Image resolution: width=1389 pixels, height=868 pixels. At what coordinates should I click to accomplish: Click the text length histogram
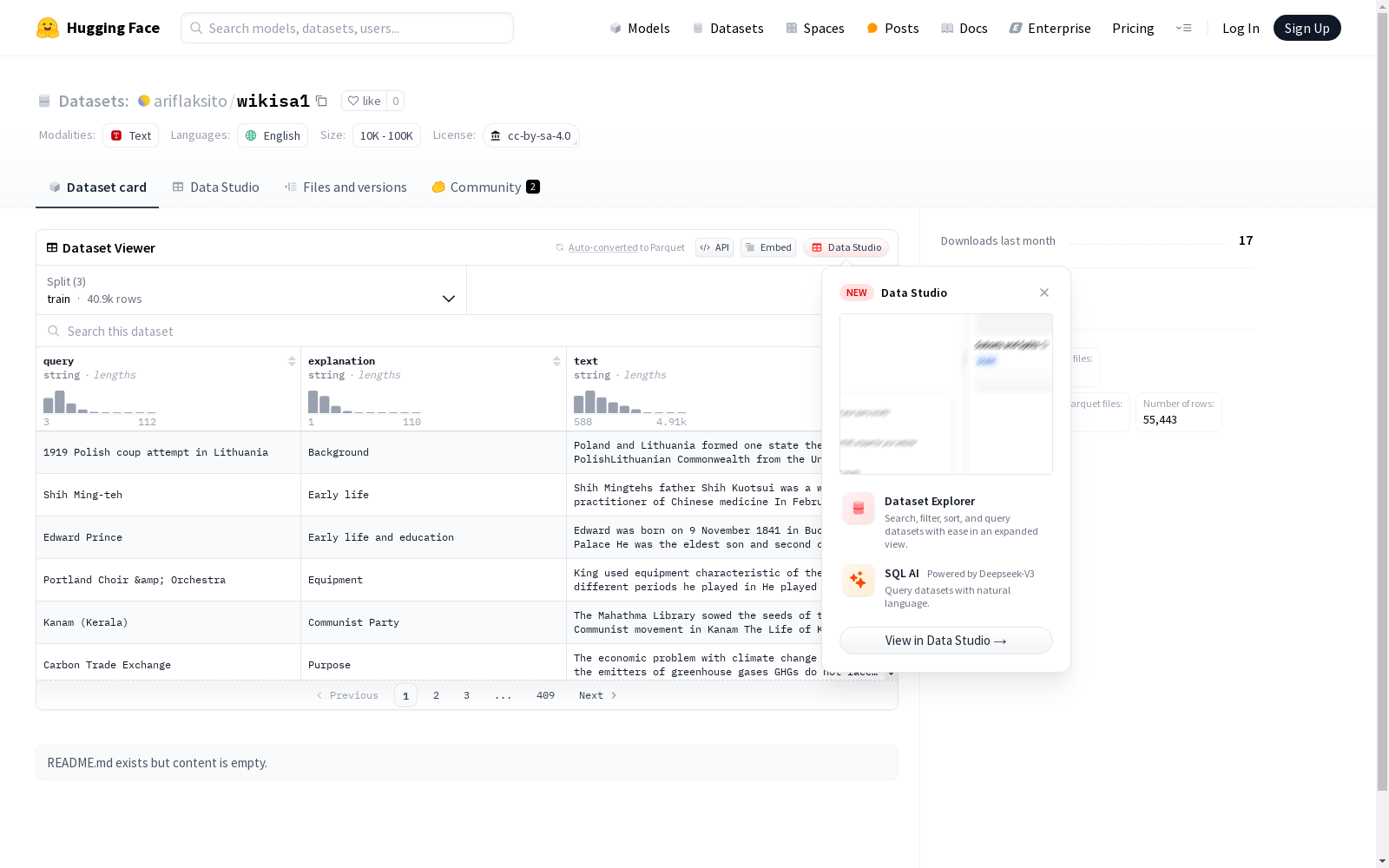pos(630,402)
